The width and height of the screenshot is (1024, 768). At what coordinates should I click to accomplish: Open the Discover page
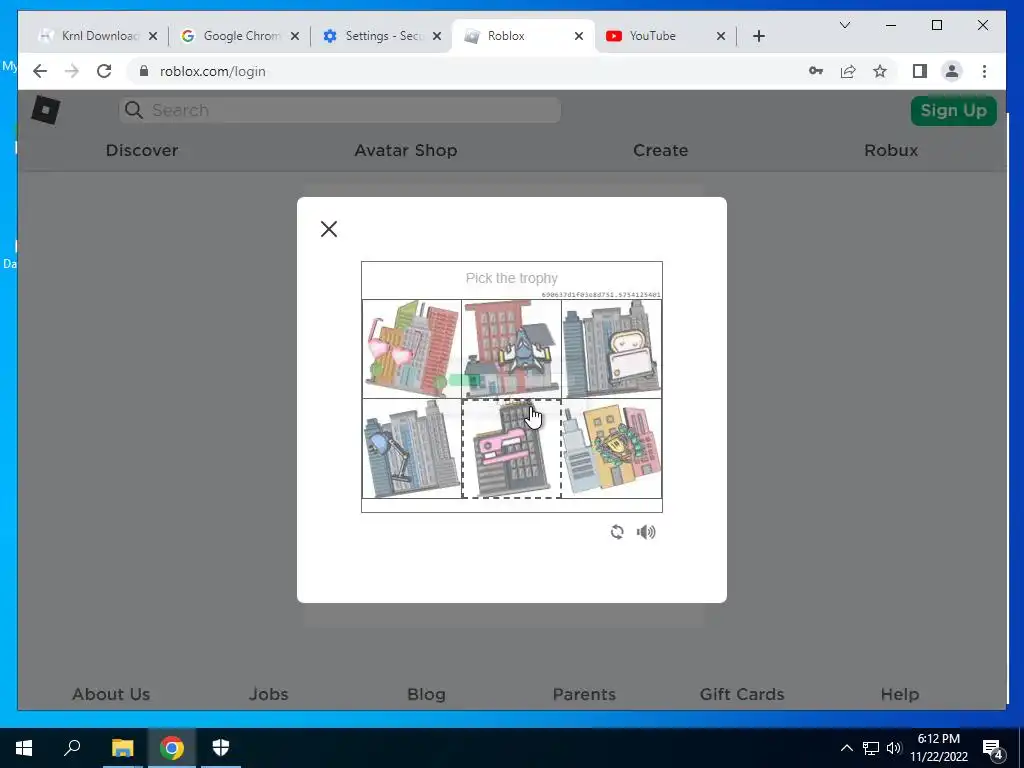pos(142,150)
